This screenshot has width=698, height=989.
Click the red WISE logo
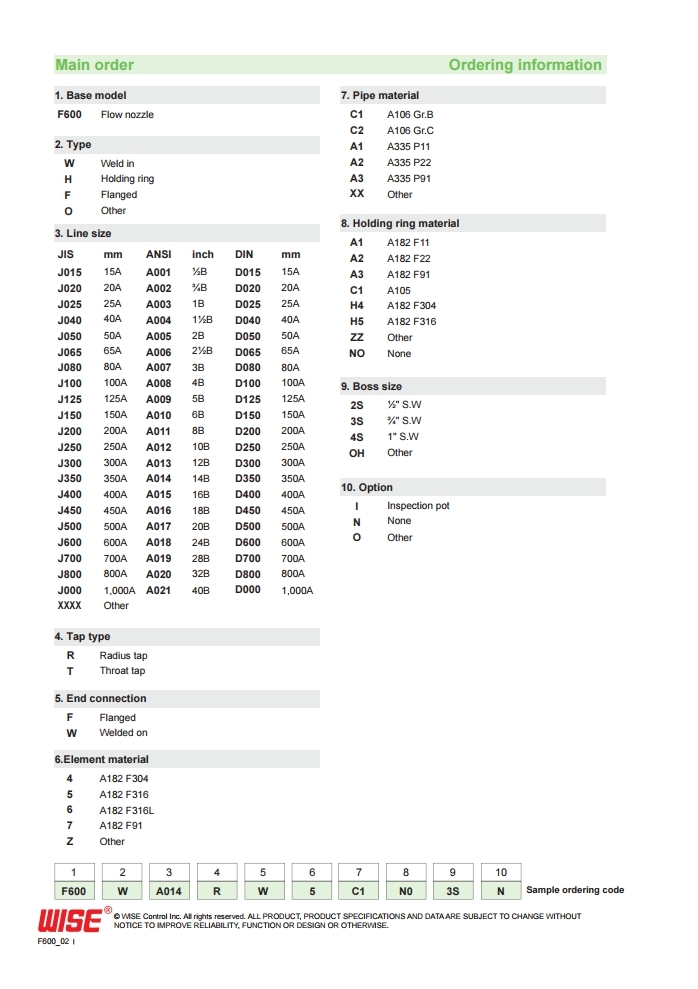coord(70,920)
